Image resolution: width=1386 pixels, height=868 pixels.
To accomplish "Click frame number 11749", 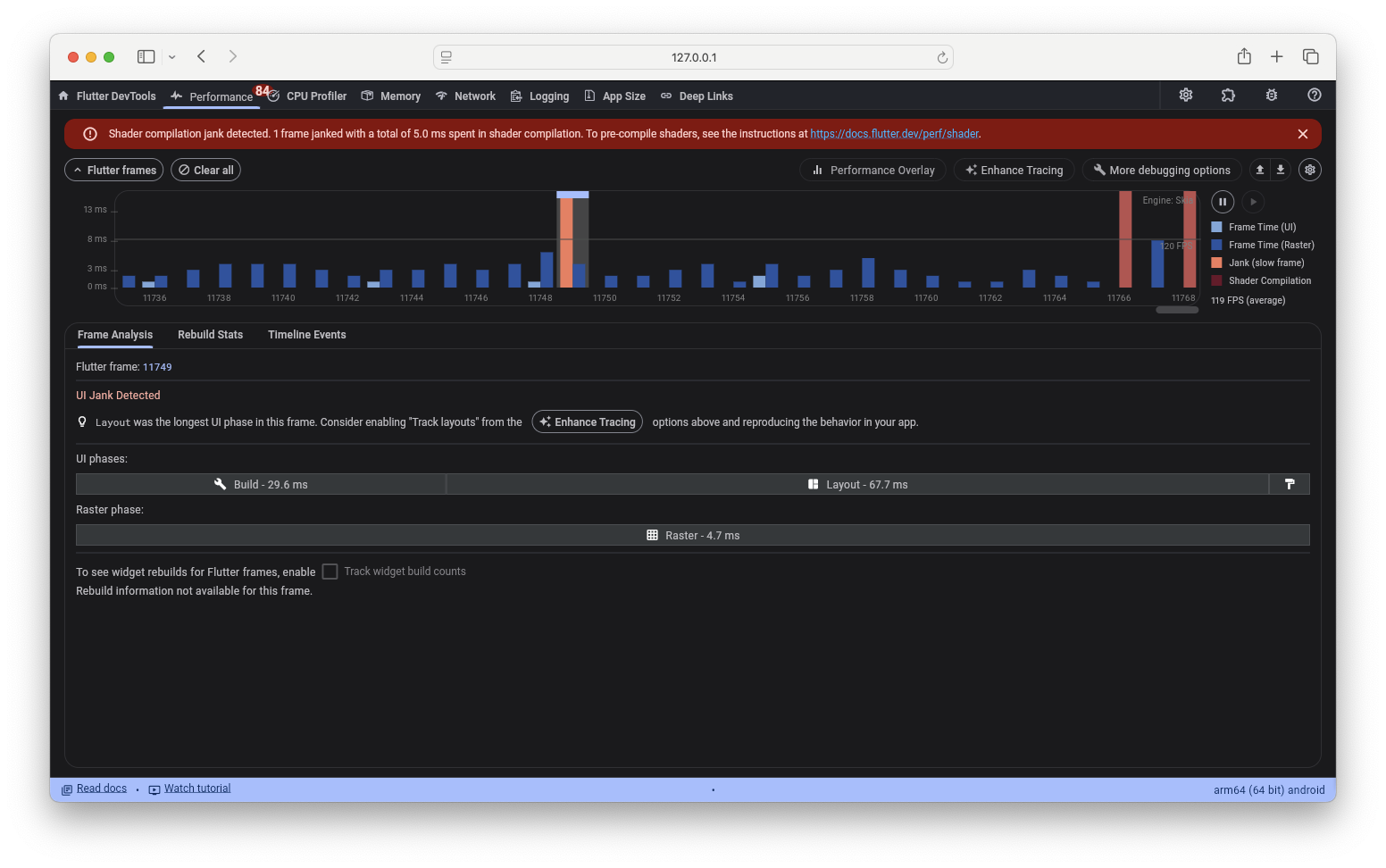I will (x=157, y=367).
